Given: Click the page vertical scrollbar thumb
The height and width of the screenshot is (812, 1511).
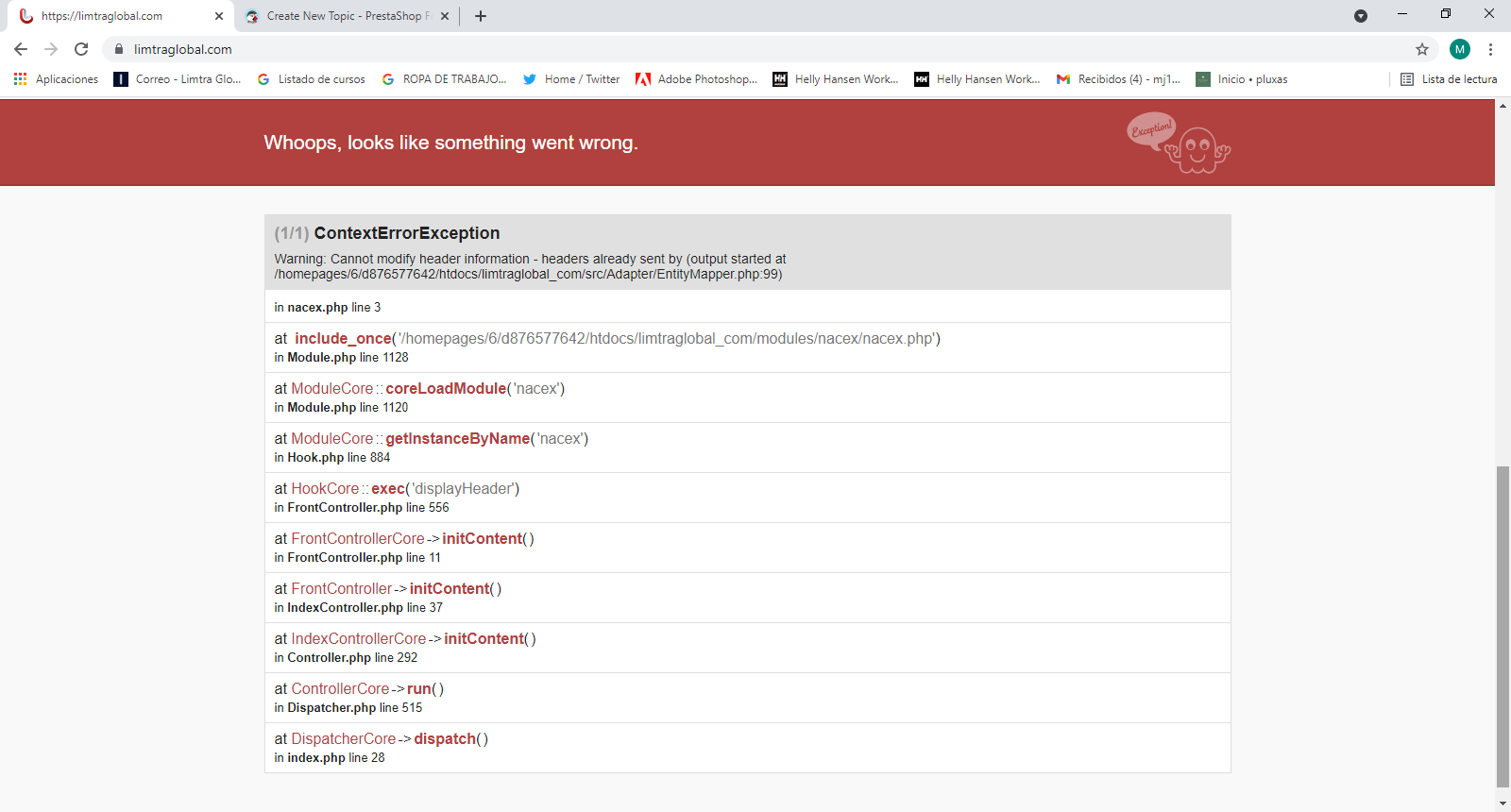Looking at the screenshot, I should pos(1503,626).
